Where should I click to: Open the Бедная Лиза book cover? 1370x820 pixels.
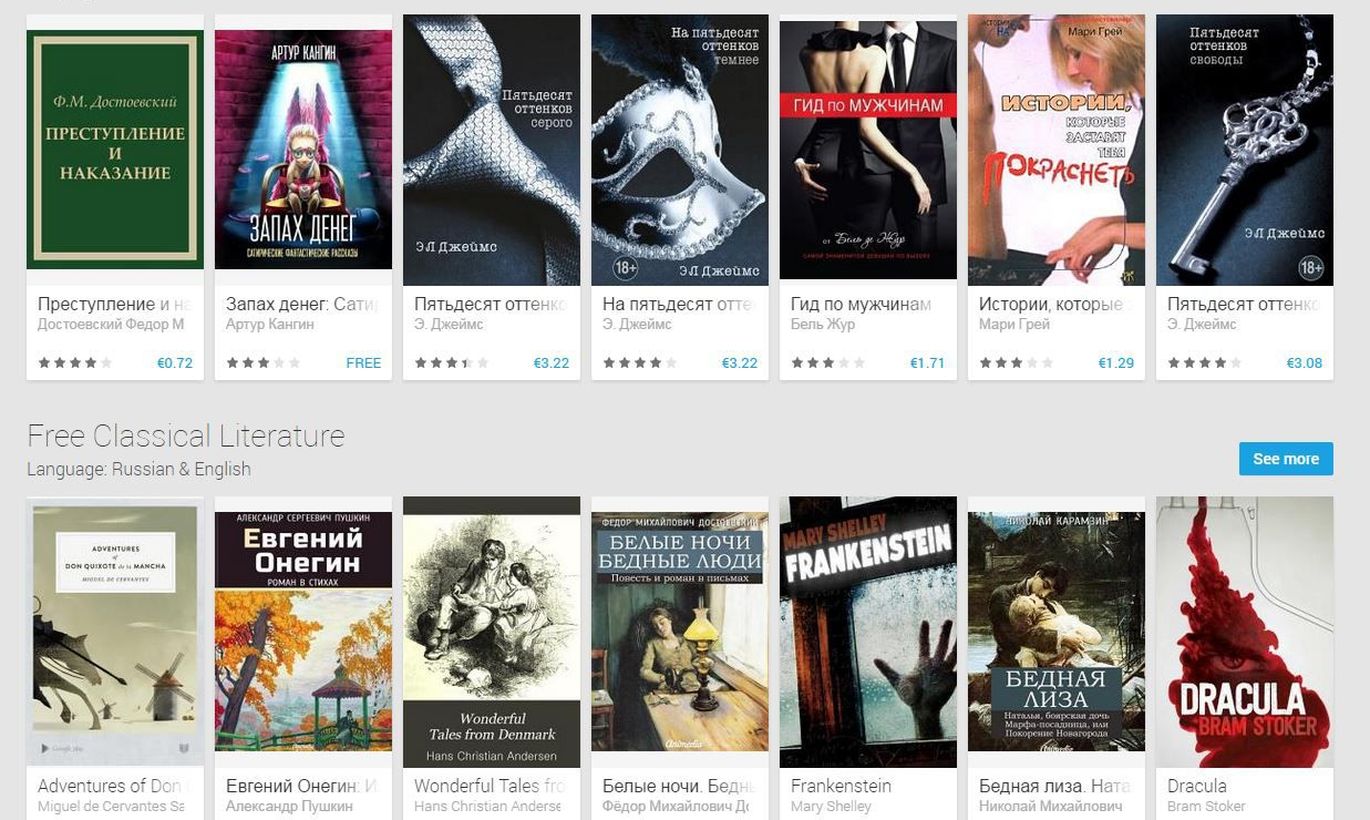coord(1056,624)
